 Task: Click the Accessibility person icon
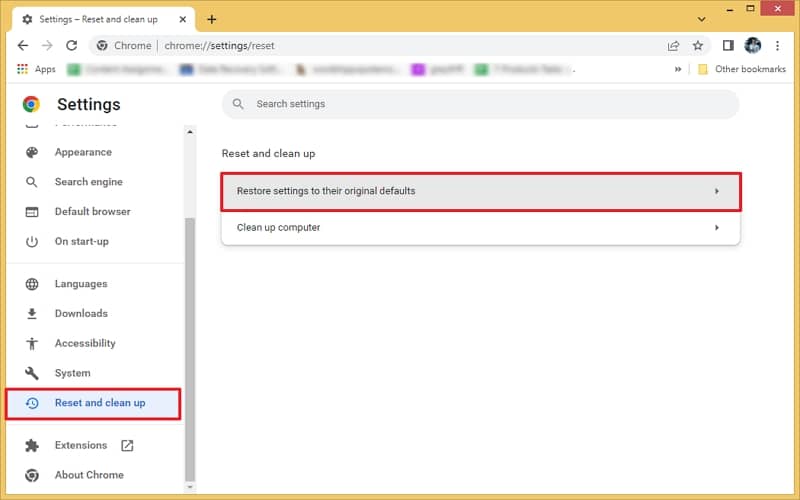click(32, 343)
